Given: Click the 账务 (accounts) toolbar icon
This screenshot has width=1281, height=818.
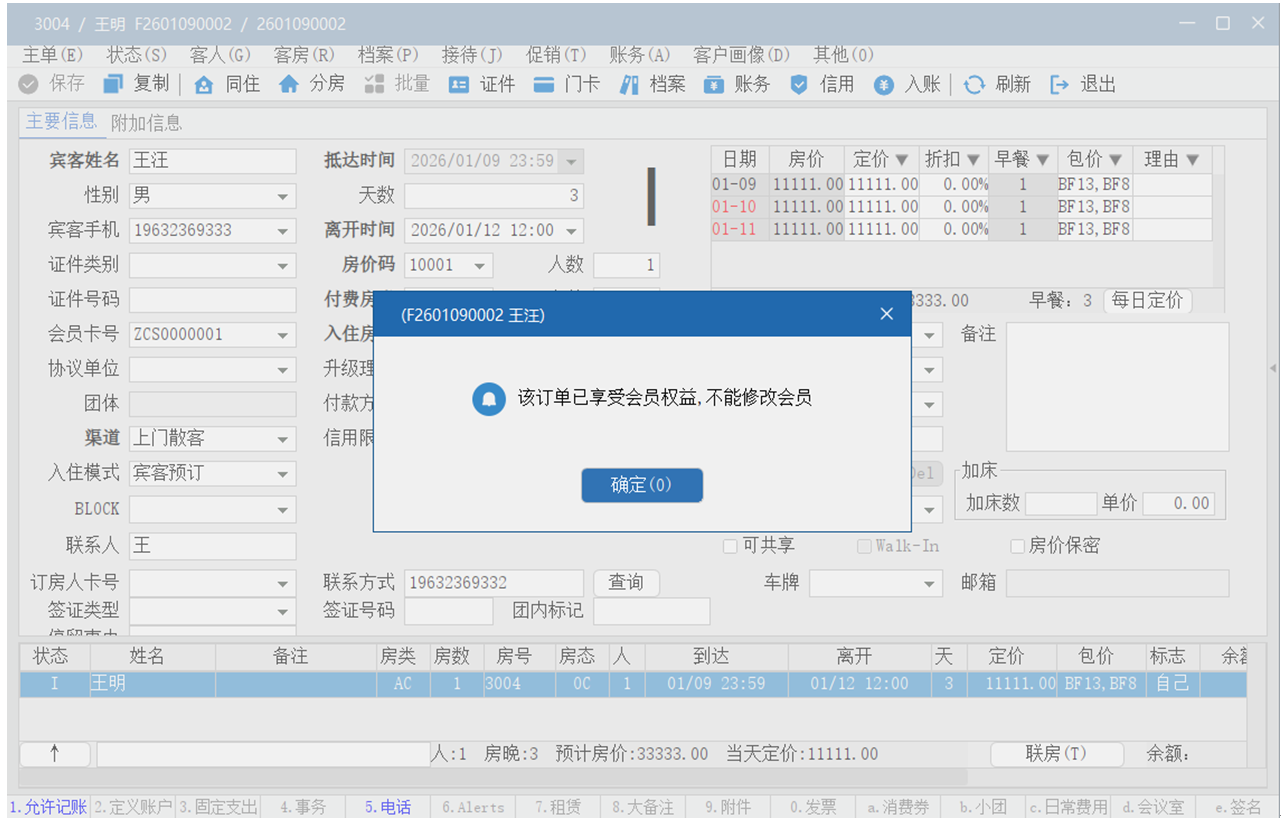Looking at the screenshot, I should [714, 85].
